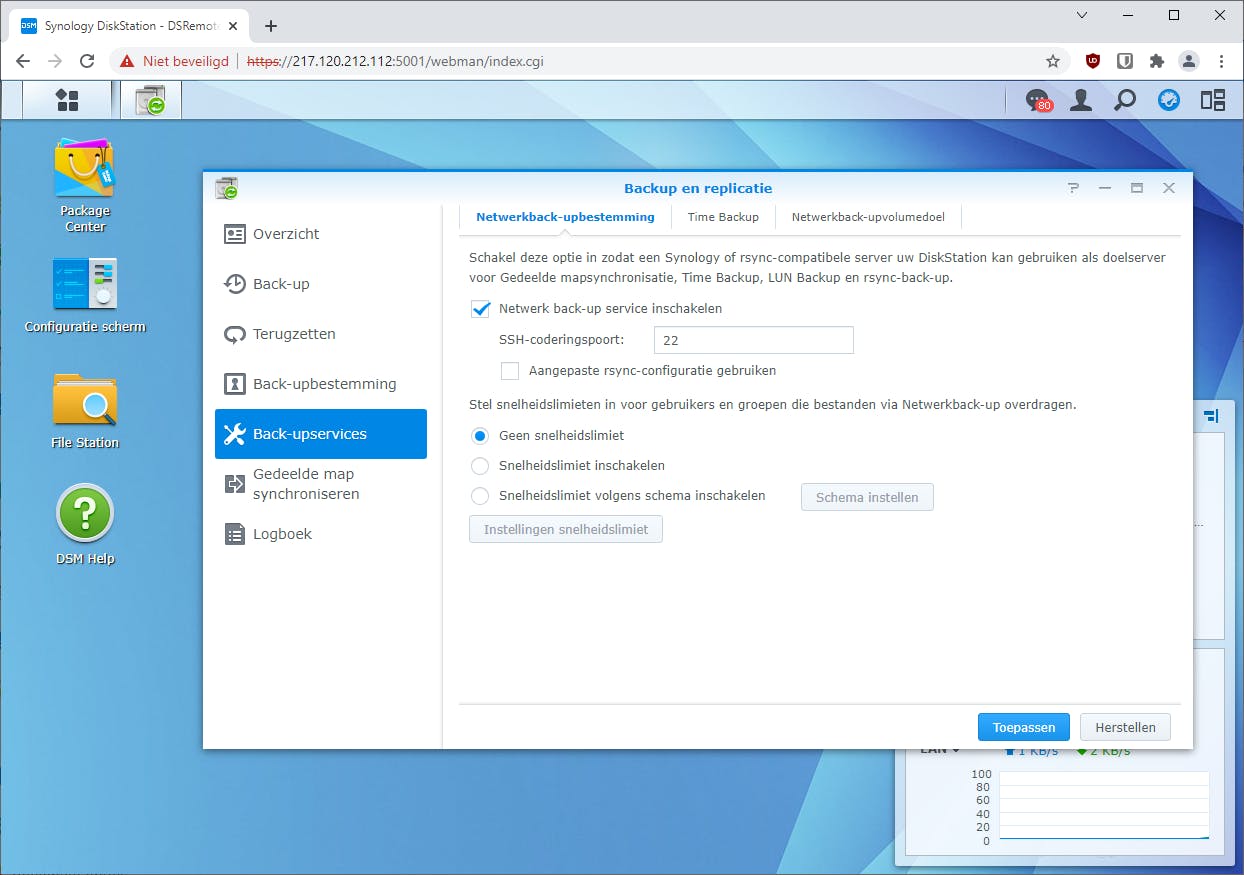The image size is (1244, 875).
Task: Disable Netwerk back-up service inschakelen
Action: (x=481, y=309)
